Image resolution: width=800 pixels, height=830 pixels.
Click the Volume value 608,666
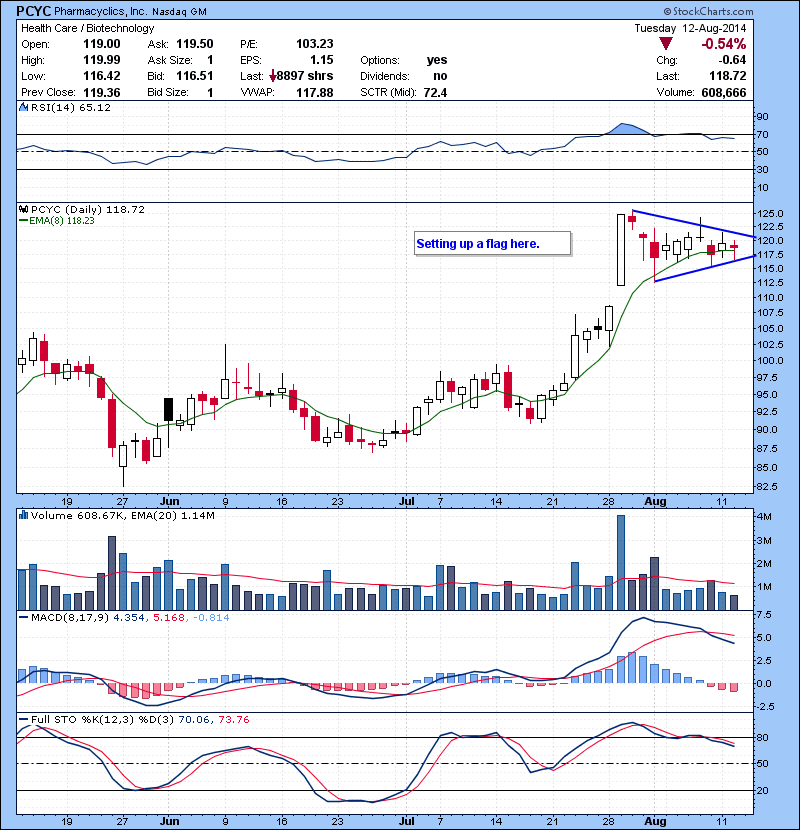tap(724, 93)
